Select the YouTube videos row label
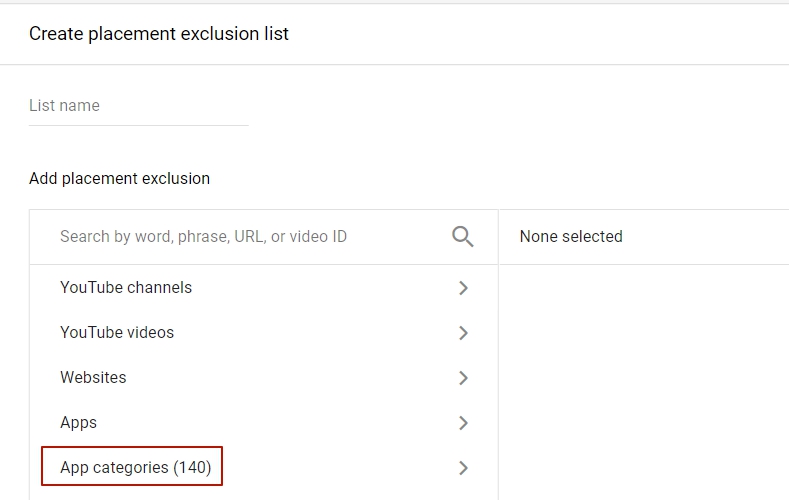This screenshot has width=789, height=500. 117,332
